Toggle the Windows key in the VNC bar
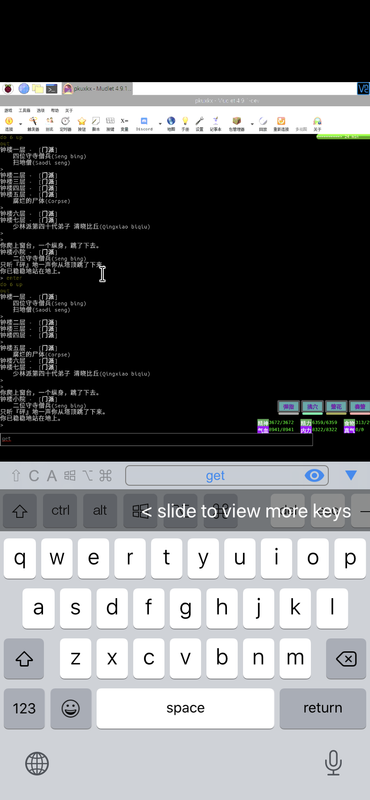 (x=140, y=511)
